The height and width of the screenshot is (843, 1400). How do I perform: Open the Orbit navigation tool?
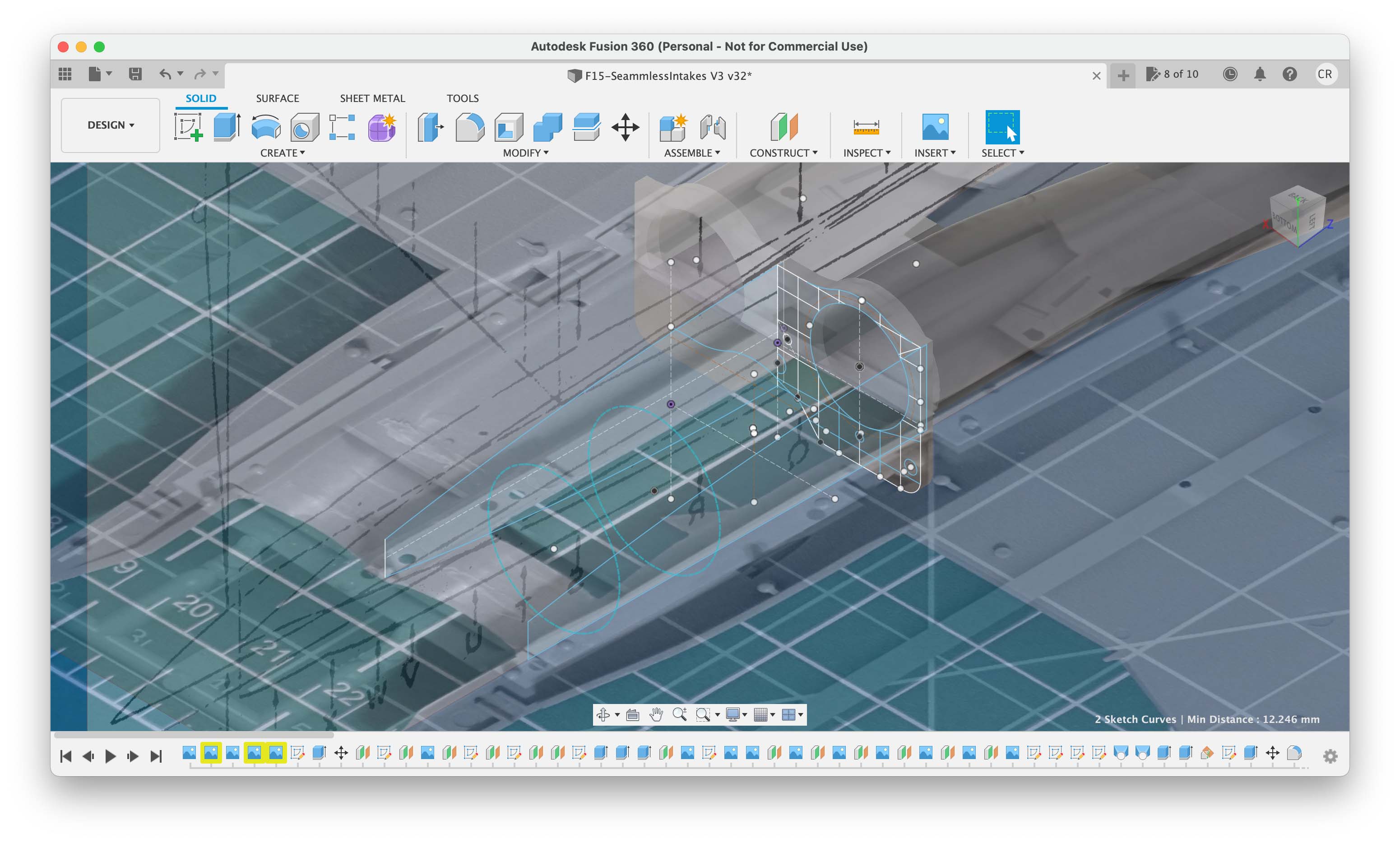pyautogui.click(x=603, y=715)
